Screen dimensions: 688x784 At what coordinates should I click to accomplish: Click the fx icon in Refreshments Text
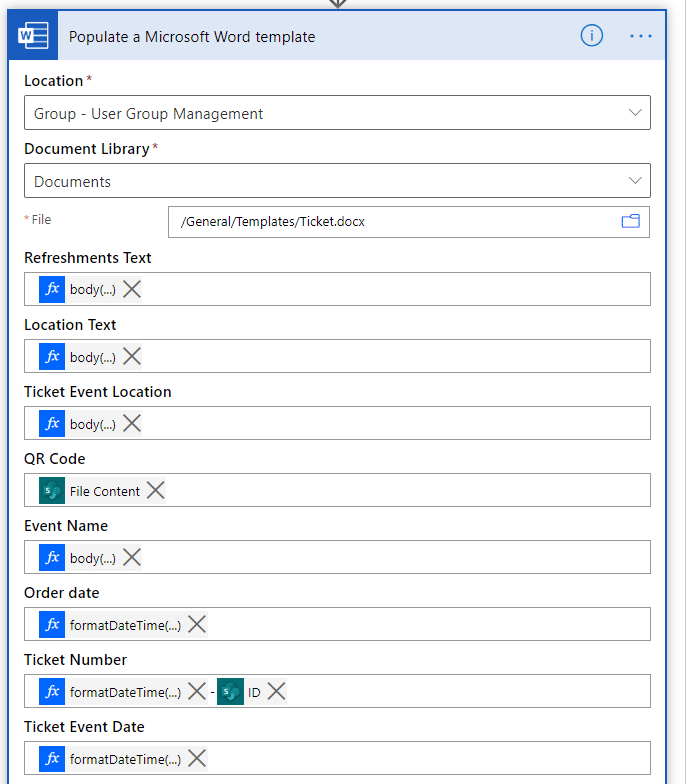pos(52,289)
